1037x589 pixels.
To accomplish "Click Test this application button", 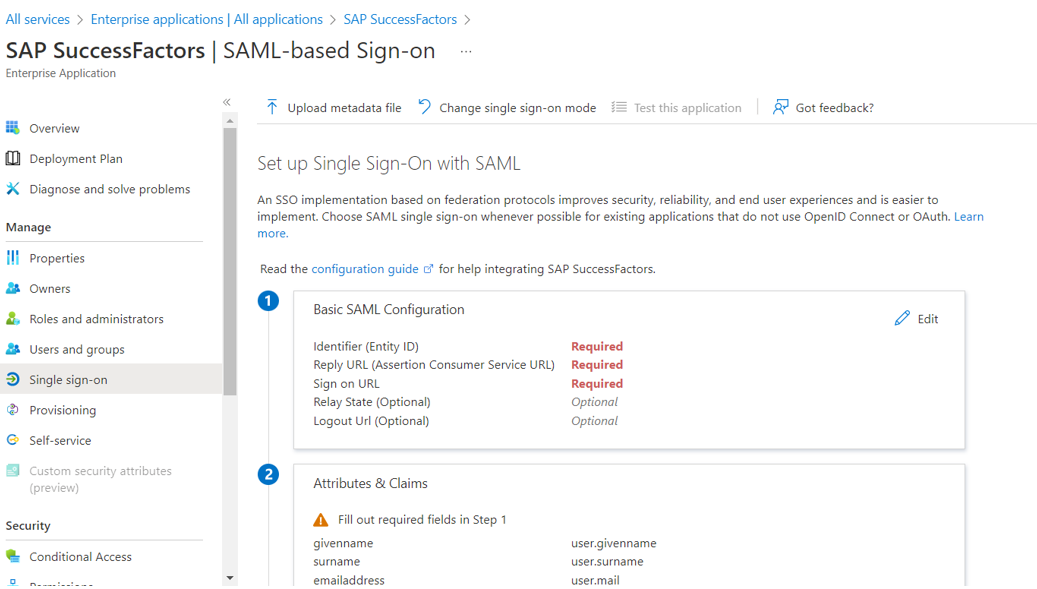I will 676,107.
